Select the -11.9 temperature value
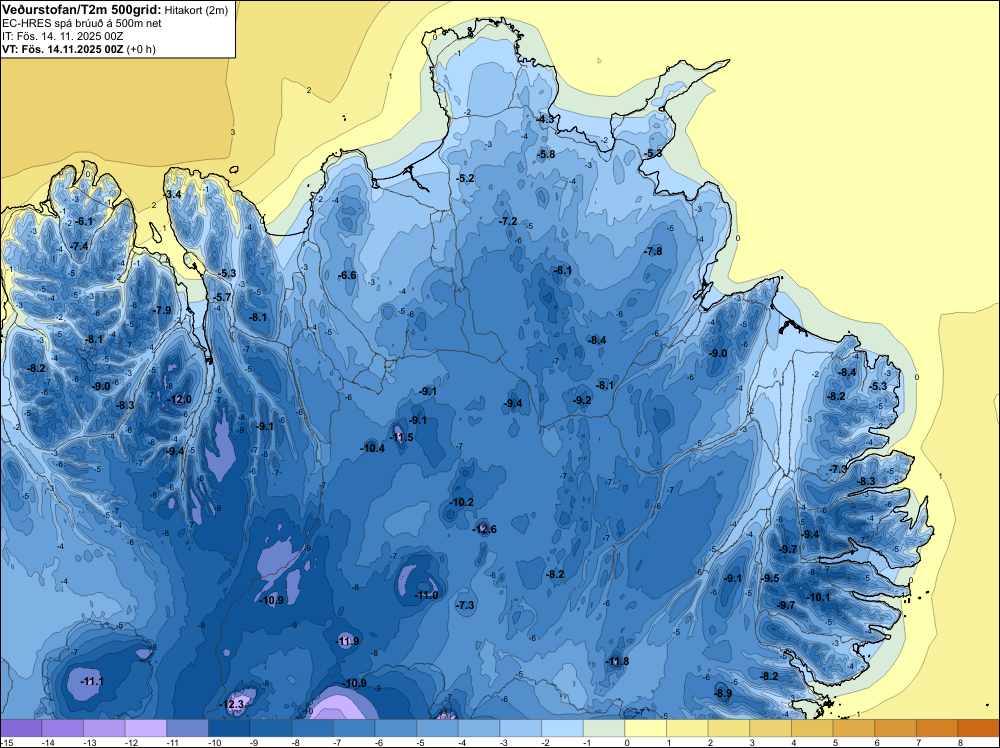Viewport: 1000px width, 748px height. pyautogui.click(x=348, y=642)
